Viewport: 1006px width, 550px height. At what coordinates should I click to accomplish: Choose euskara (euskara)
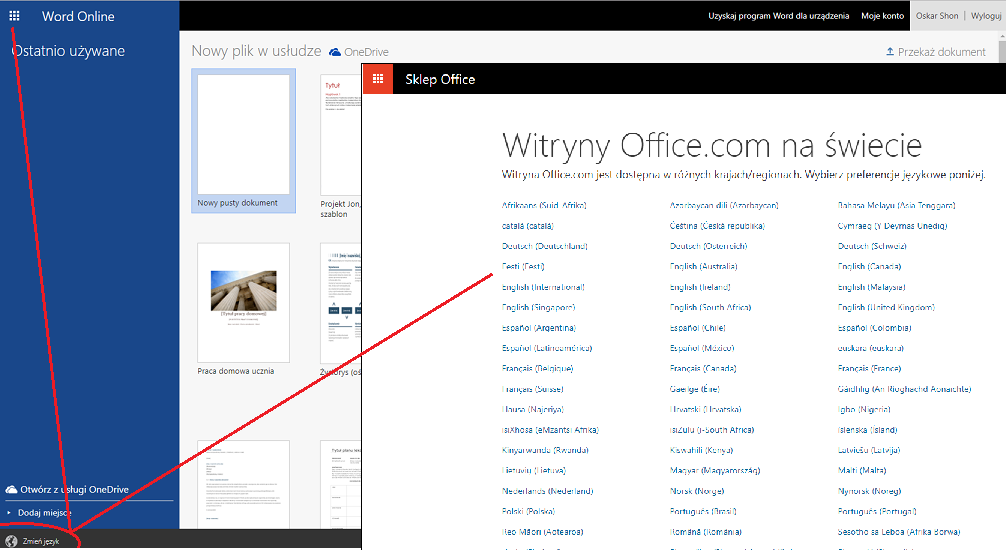(x=871, y=348)
